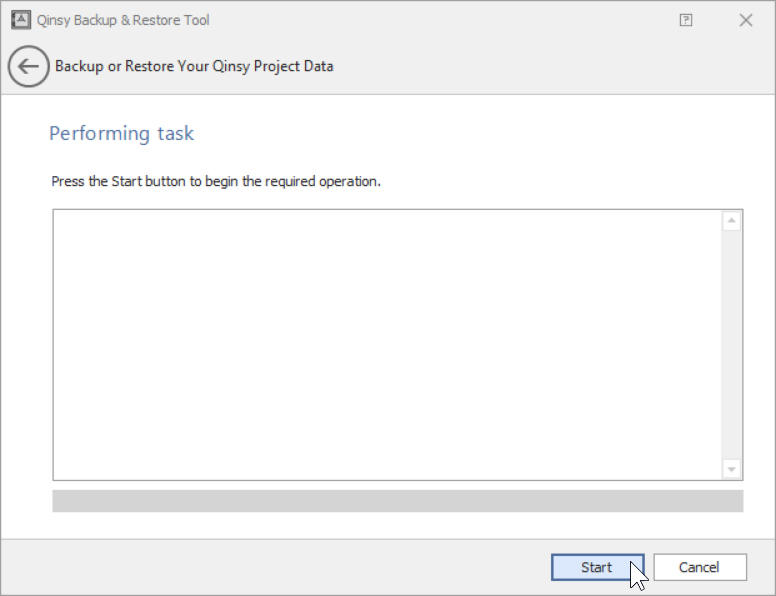This screenshot has height=596, width=776.
Task: Click the log box scroll up arrow
Action: tap(731, 220)
